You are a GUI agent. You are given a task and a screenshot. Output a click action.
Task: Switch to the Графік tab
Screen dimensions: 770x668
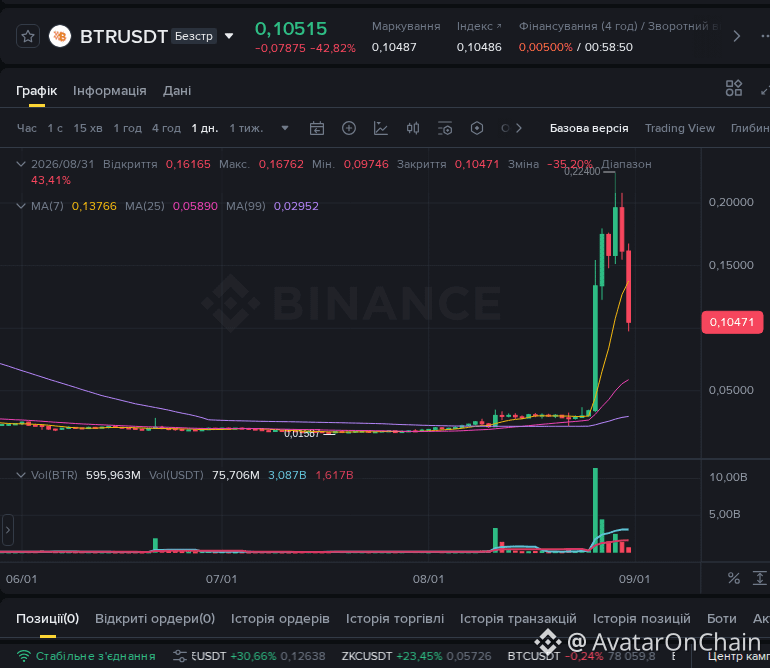tap(36, 91)
